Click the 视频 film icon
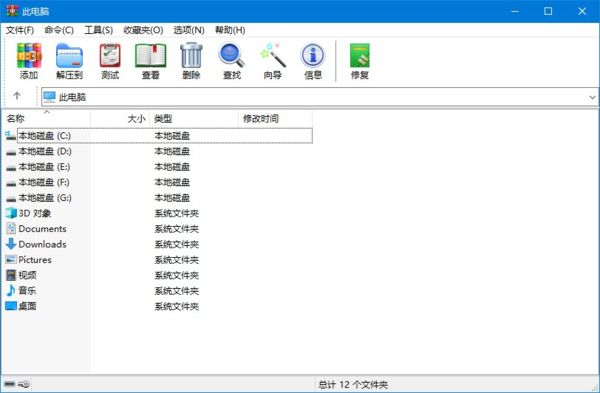Image resolution: width=600 pixels, height=393 pixels. (11, 275)
